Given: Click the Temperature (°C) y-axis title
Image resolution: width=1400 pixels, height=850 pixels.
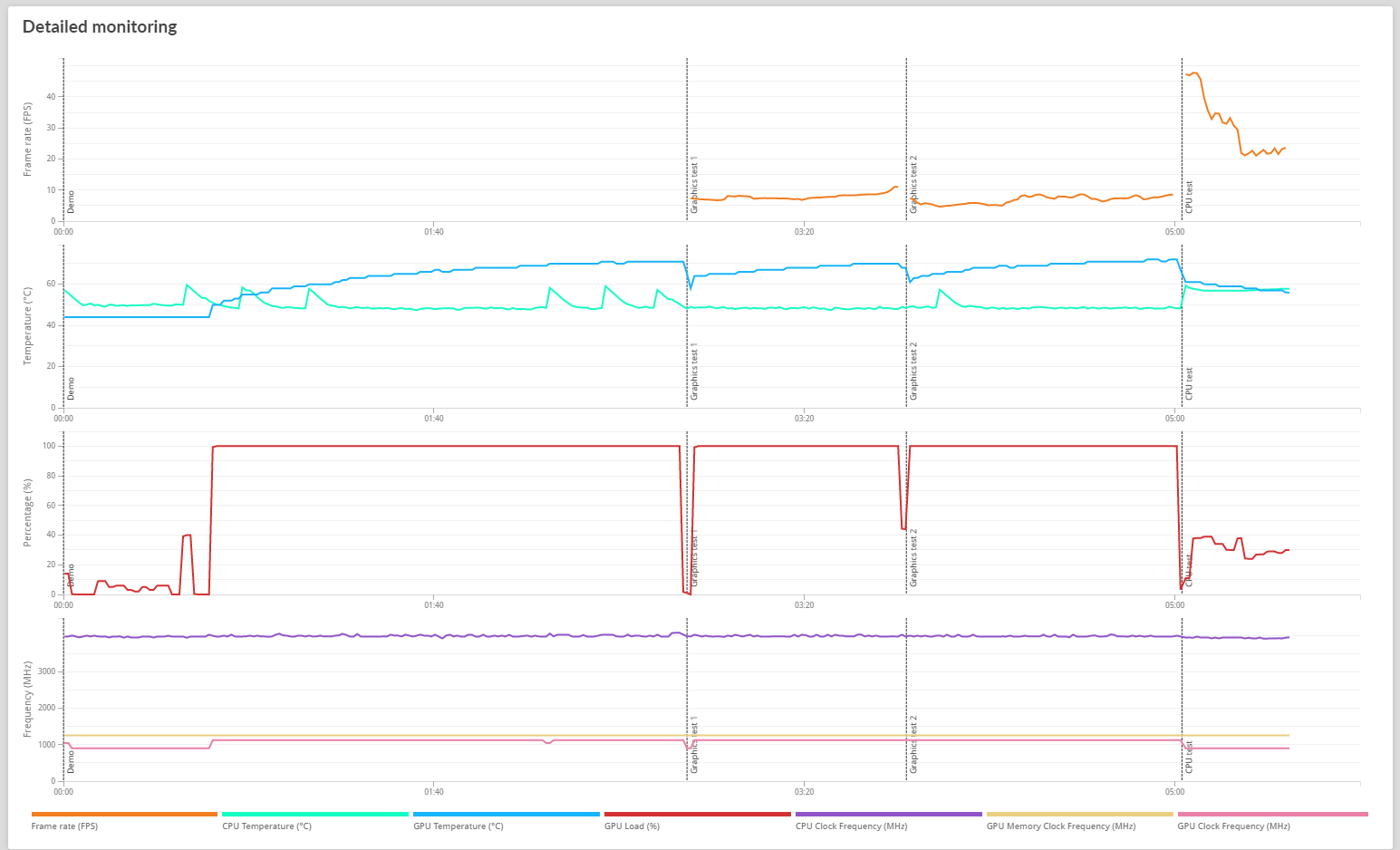Looking at the screenshot, I should pyautogui.click(x=28, y=326).
